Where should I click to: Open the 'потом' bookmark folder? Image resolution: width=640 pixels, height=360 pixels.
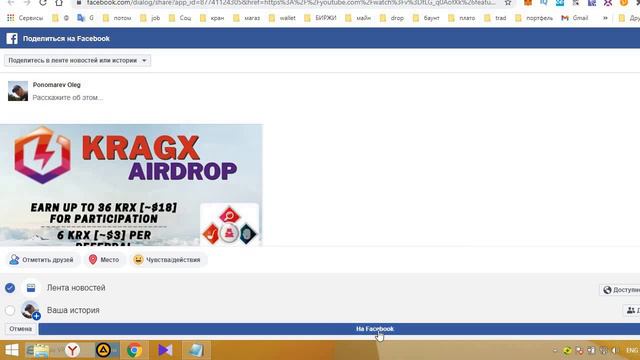click(x=117, y=18)
